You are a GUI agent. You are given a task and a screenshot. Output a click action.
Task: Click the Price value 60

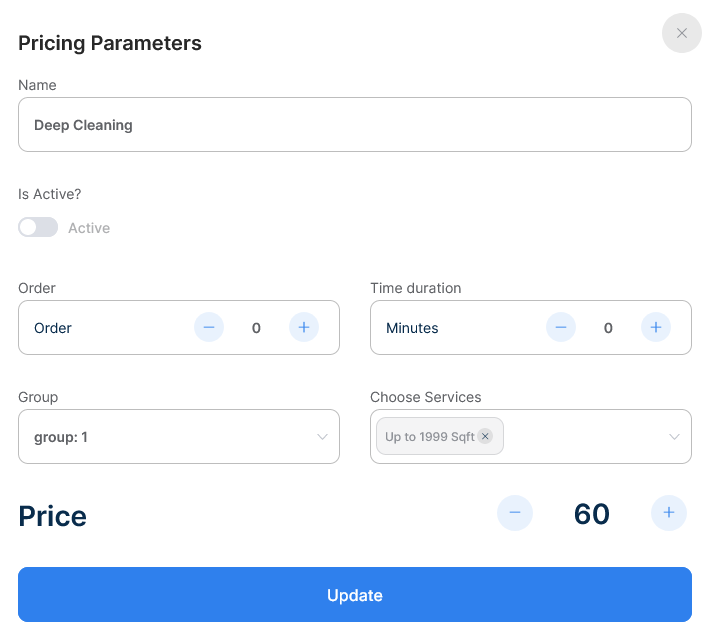(592, 514)
